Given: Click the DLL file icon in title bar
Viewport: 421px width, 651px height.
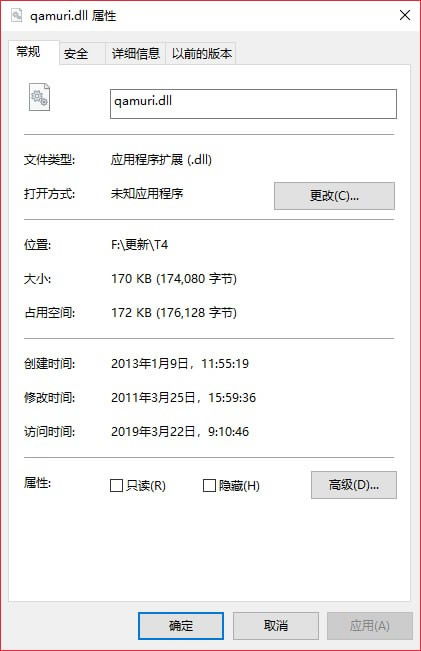Looking at the screenshot, I should coord(16,15).
